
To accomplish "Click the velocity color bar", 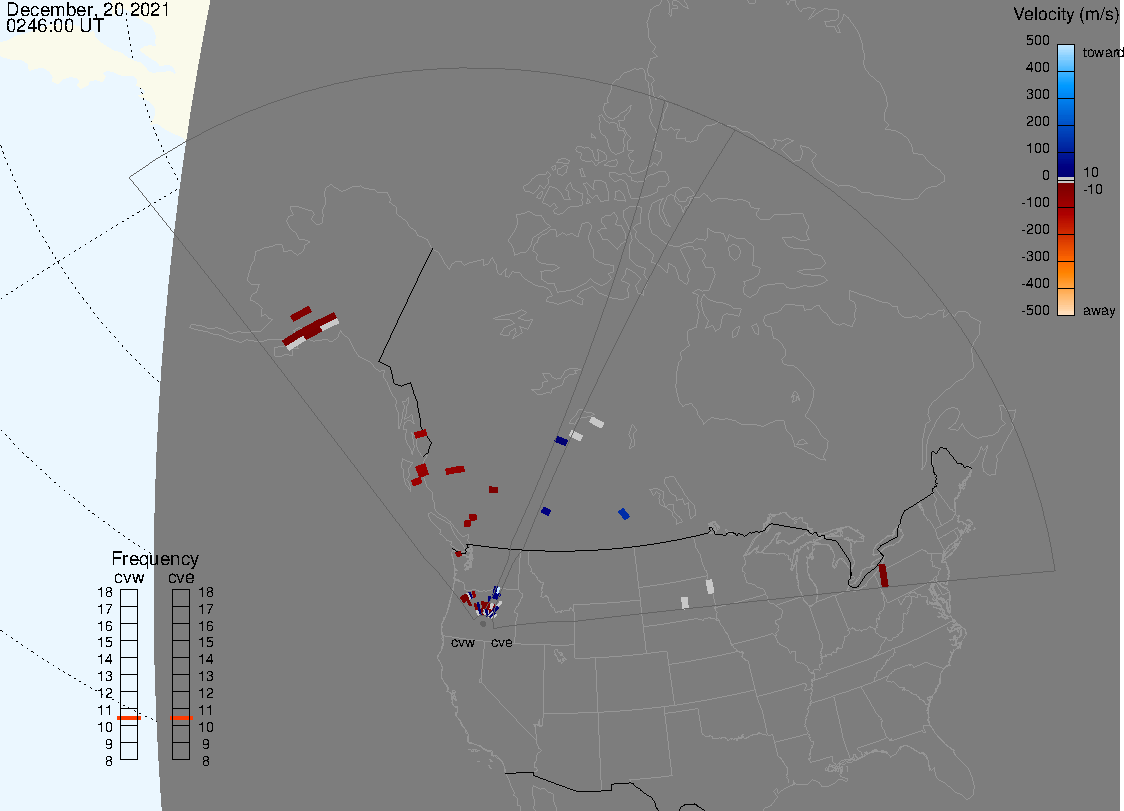I will click(x=1066, y=180).
